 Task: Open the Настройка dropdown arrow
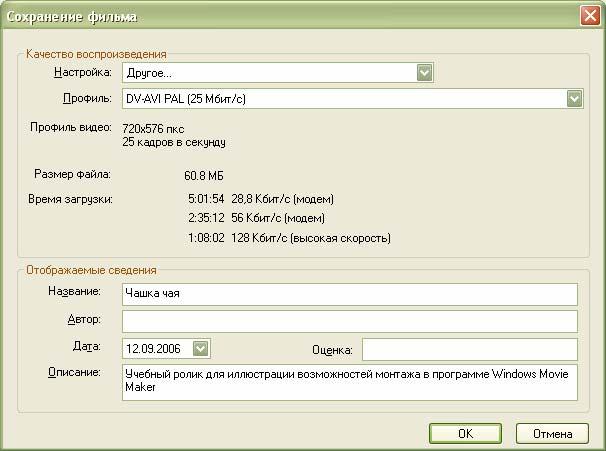coord(424,73)
